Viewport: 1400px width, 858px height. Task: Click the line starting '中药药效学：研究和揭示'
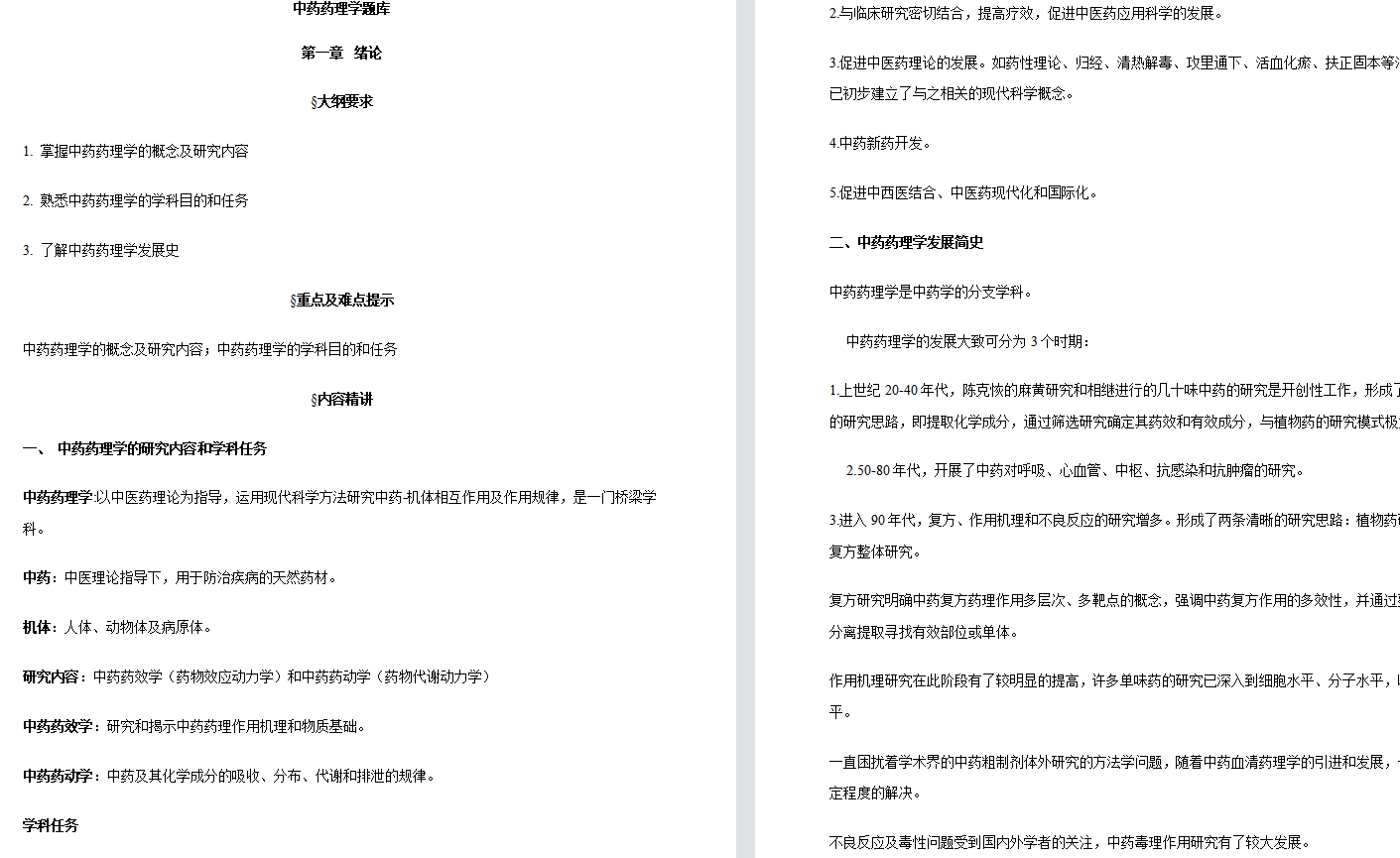click(194, 727)
